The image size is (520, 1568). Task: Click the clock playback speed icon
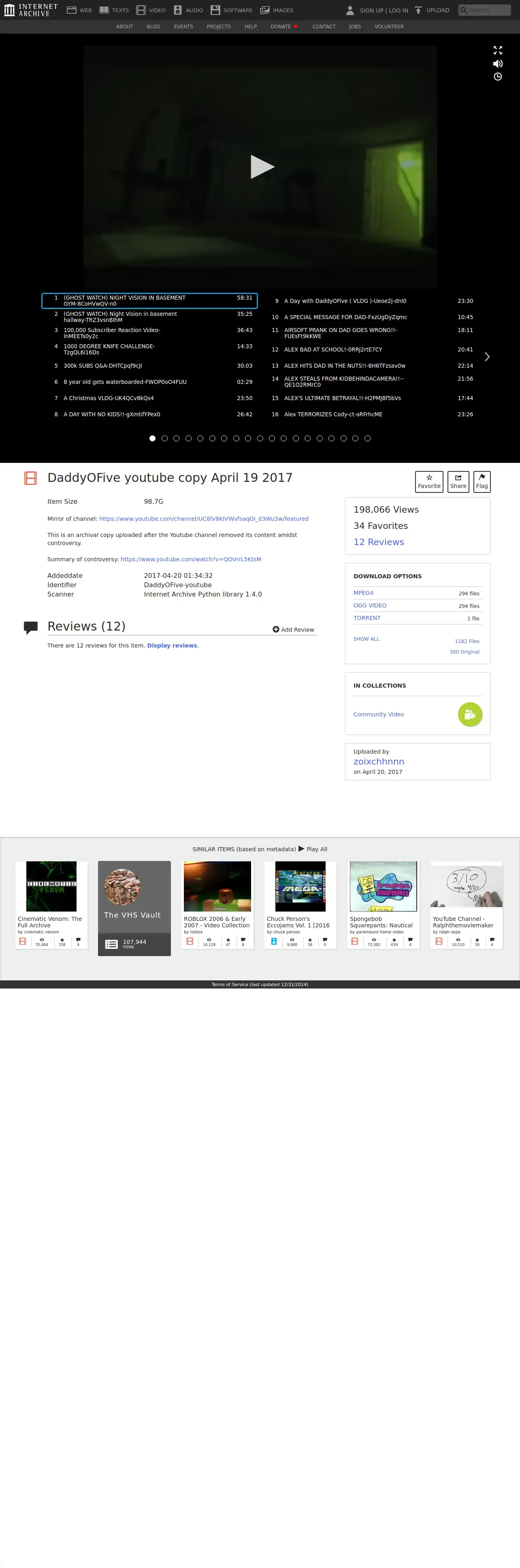[497, 77]
